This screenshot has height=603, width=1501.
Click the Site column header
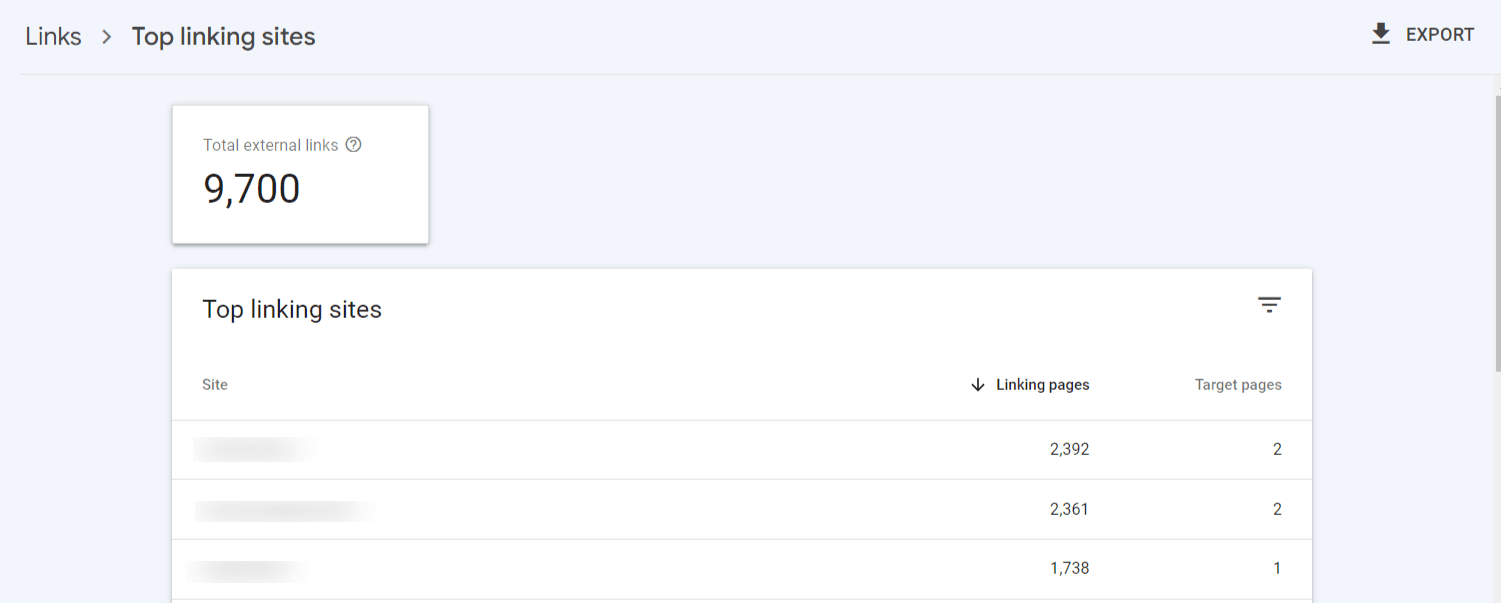[215, 385]
